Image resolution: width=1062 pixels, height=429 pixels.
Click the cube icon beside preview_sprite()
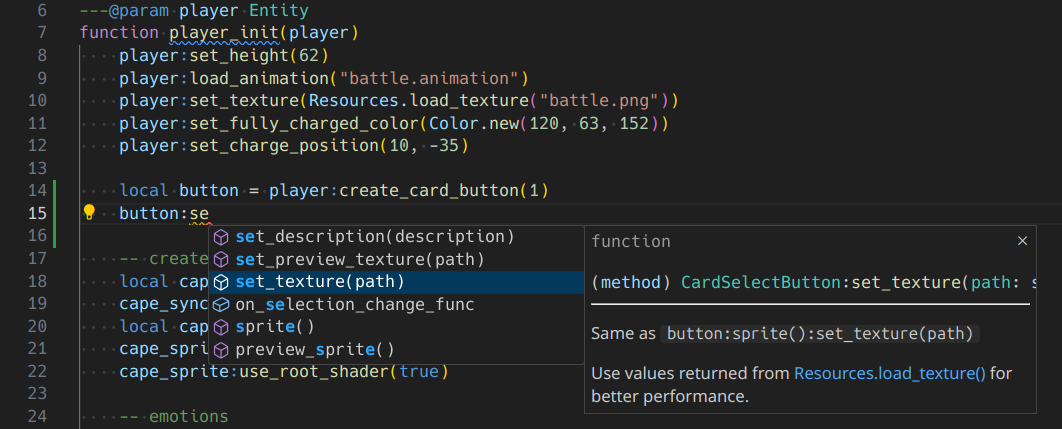tap(221, 350)
